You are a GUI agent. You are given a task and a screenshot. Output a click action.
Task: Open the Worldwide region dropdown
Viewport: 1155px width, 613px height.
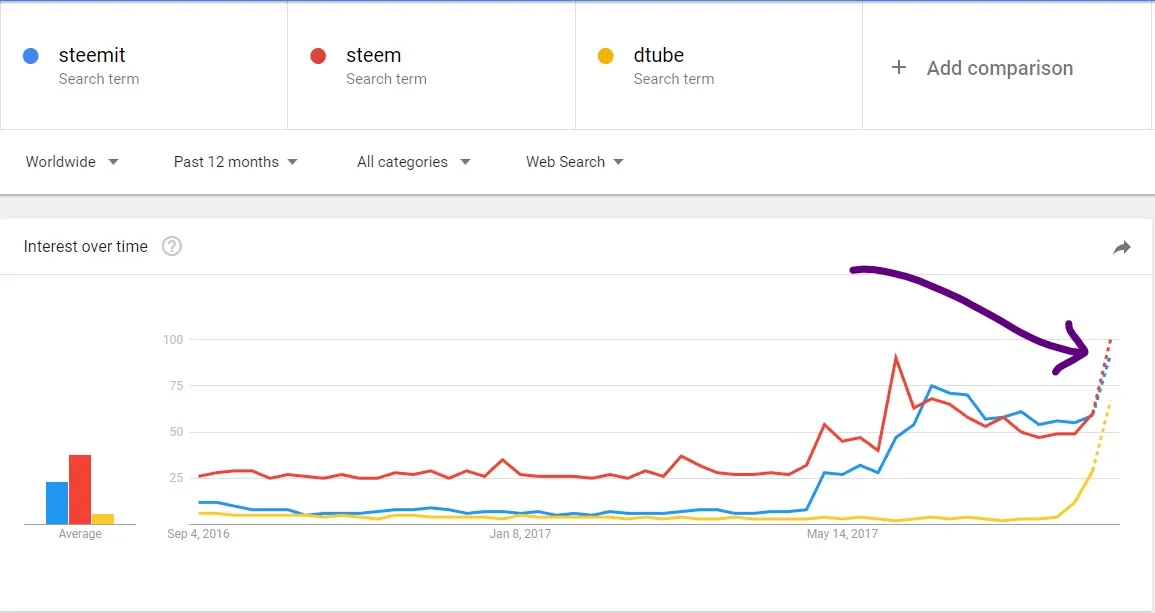pyautogui.click(x=71, y=162)
